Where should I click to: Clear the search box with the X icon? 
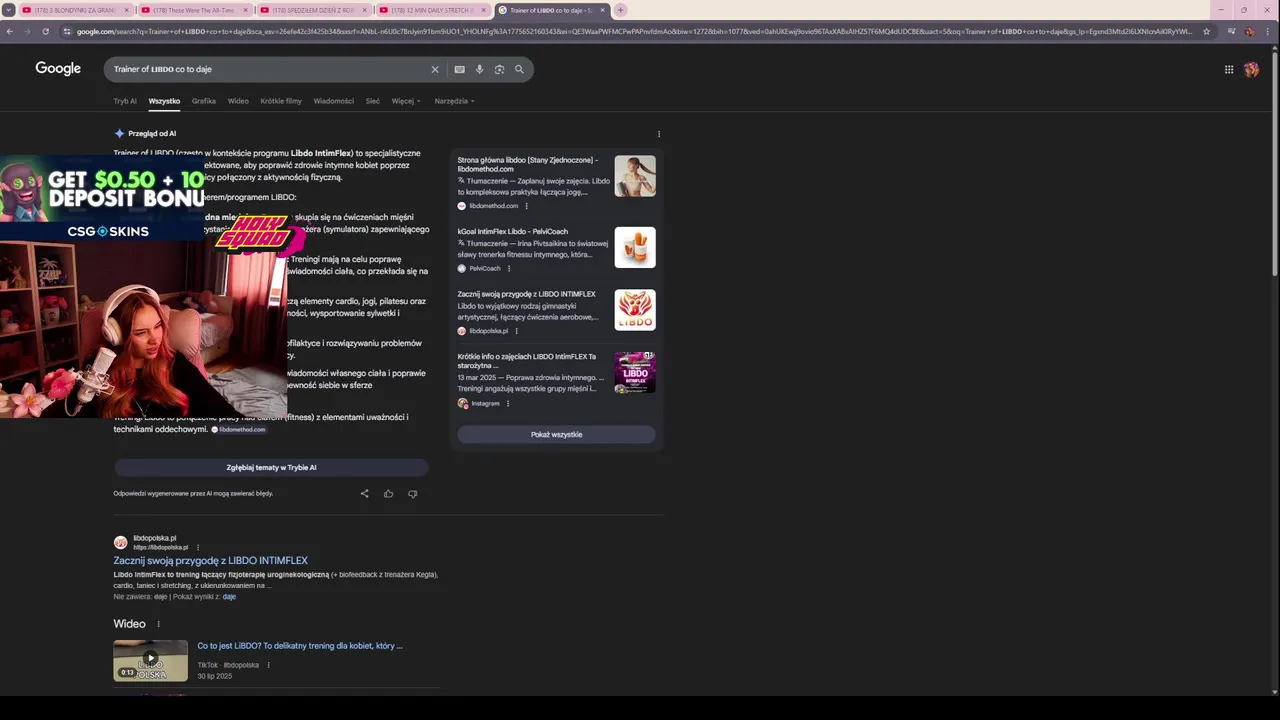(435, 69)
